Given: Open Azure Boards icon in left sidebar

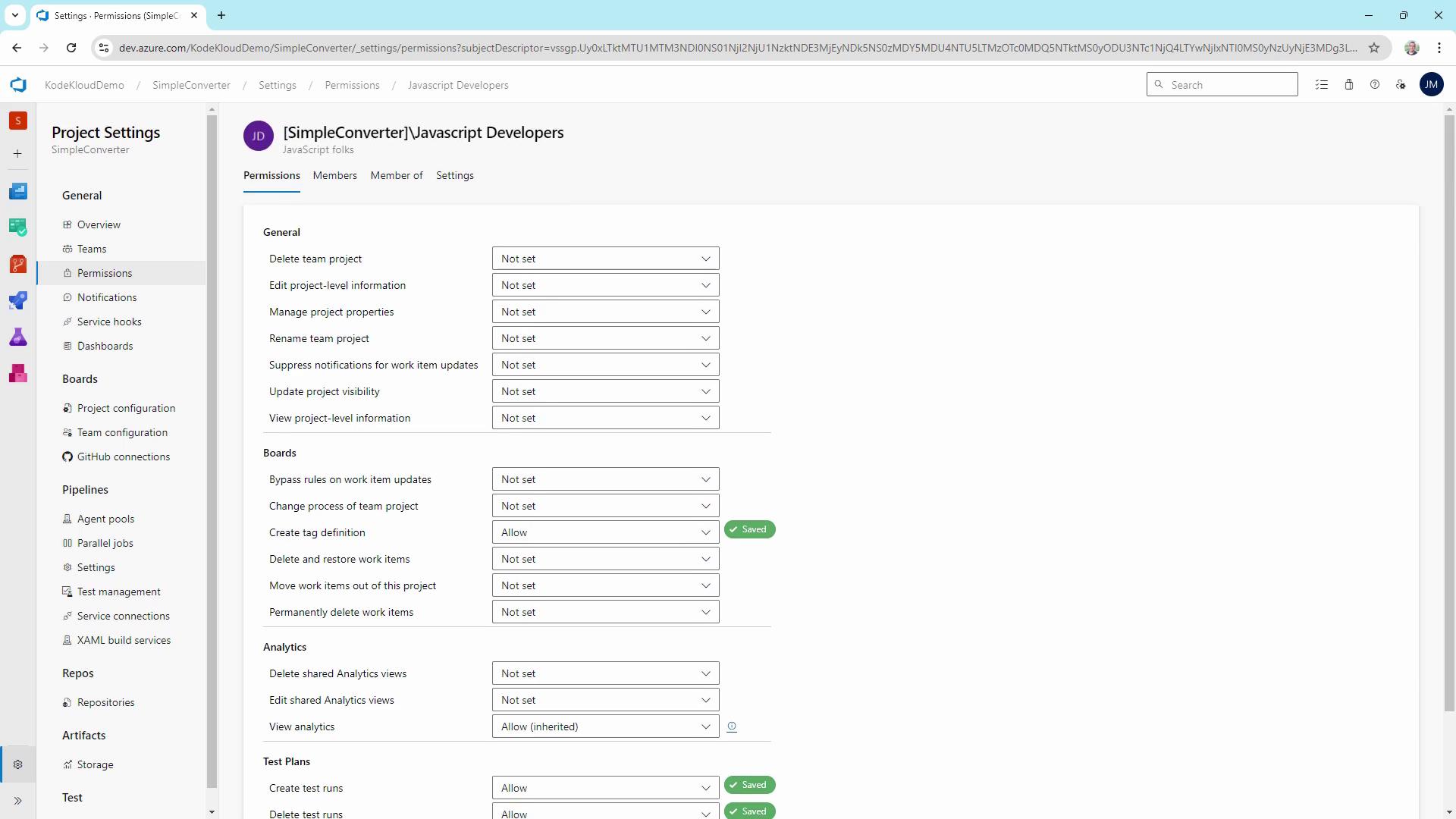Looking at the screenshot, I should pos(18,227).
